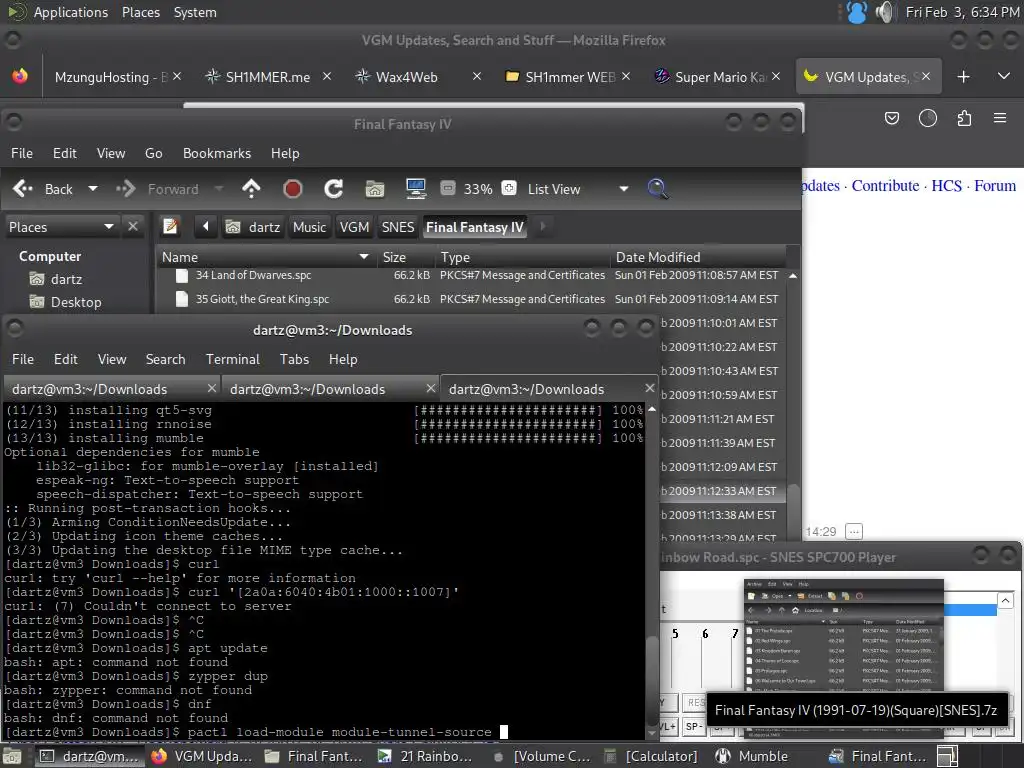The width and height of the screenshot is (1024, 768).
Task: Open the Firefox extensions icon
Action: pos(964,118)
